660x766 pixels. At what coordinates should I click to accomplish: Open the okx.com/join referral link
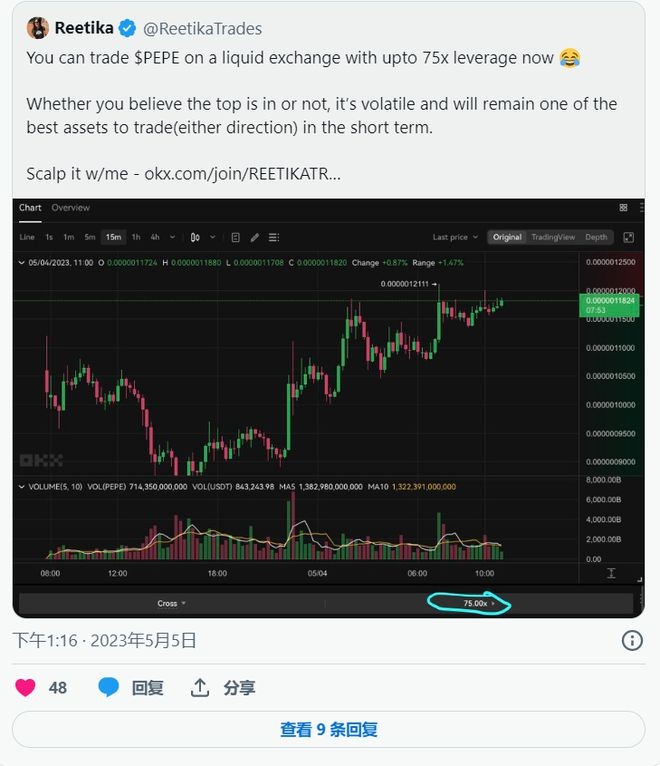[x=242, y=173]
